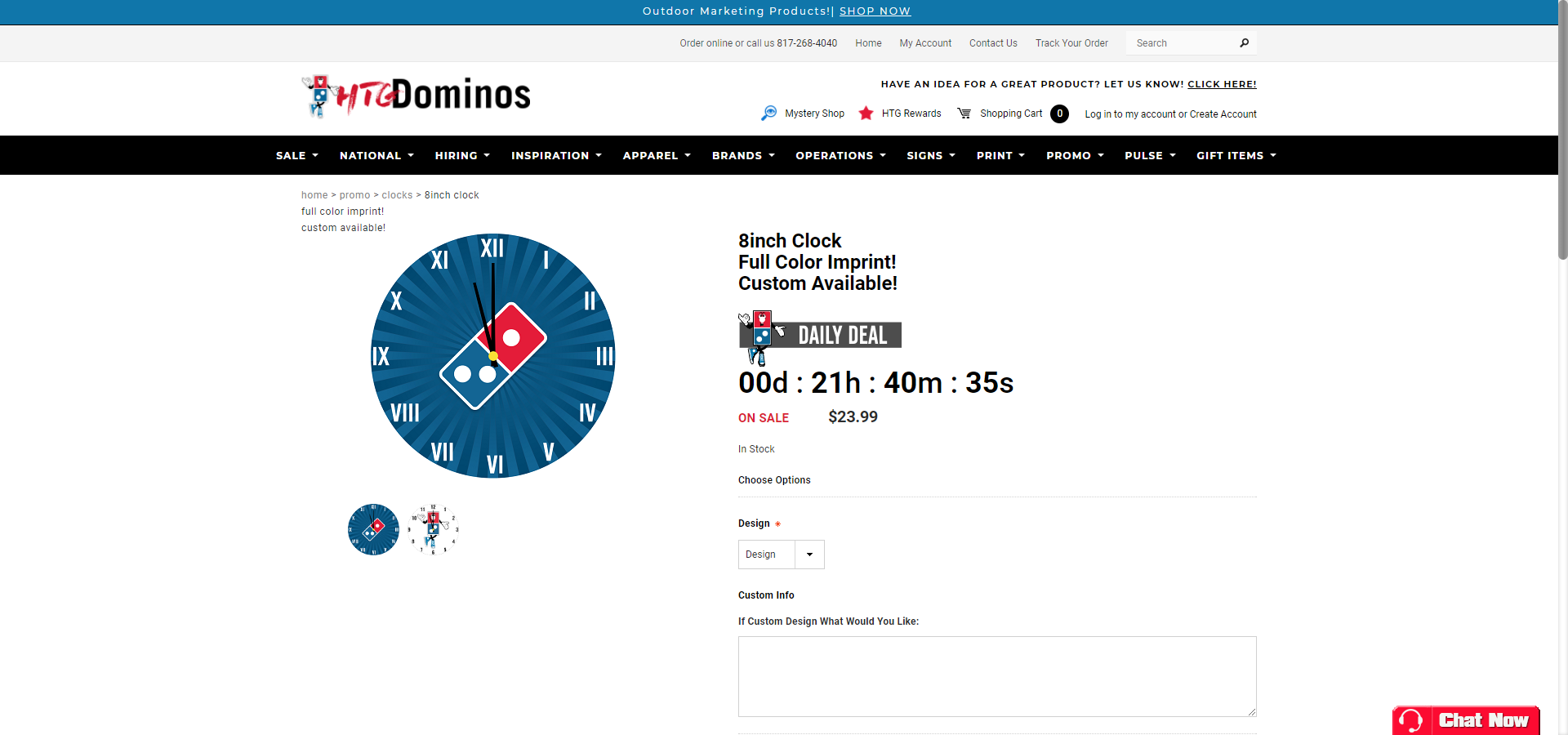Click the shopping cart icon
This screenshot has height=735, width=1568.
click(x=964, y=114)
